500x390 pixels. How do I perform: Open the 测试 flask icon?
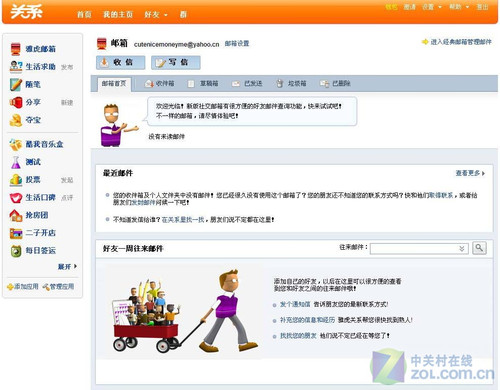pyautogui.click(x=16, y=162)
